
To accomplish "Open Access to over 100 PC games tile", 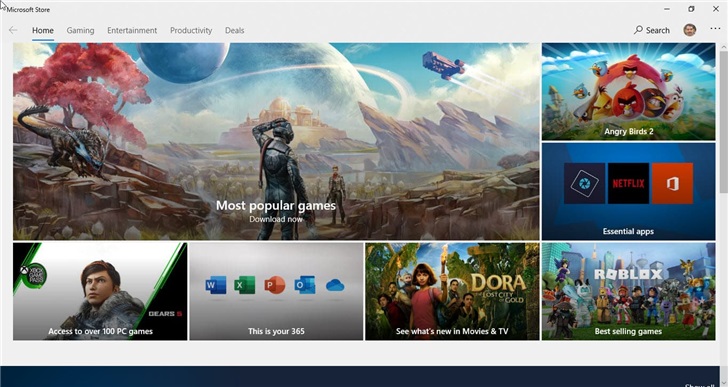I will click(x=100, y=291).
